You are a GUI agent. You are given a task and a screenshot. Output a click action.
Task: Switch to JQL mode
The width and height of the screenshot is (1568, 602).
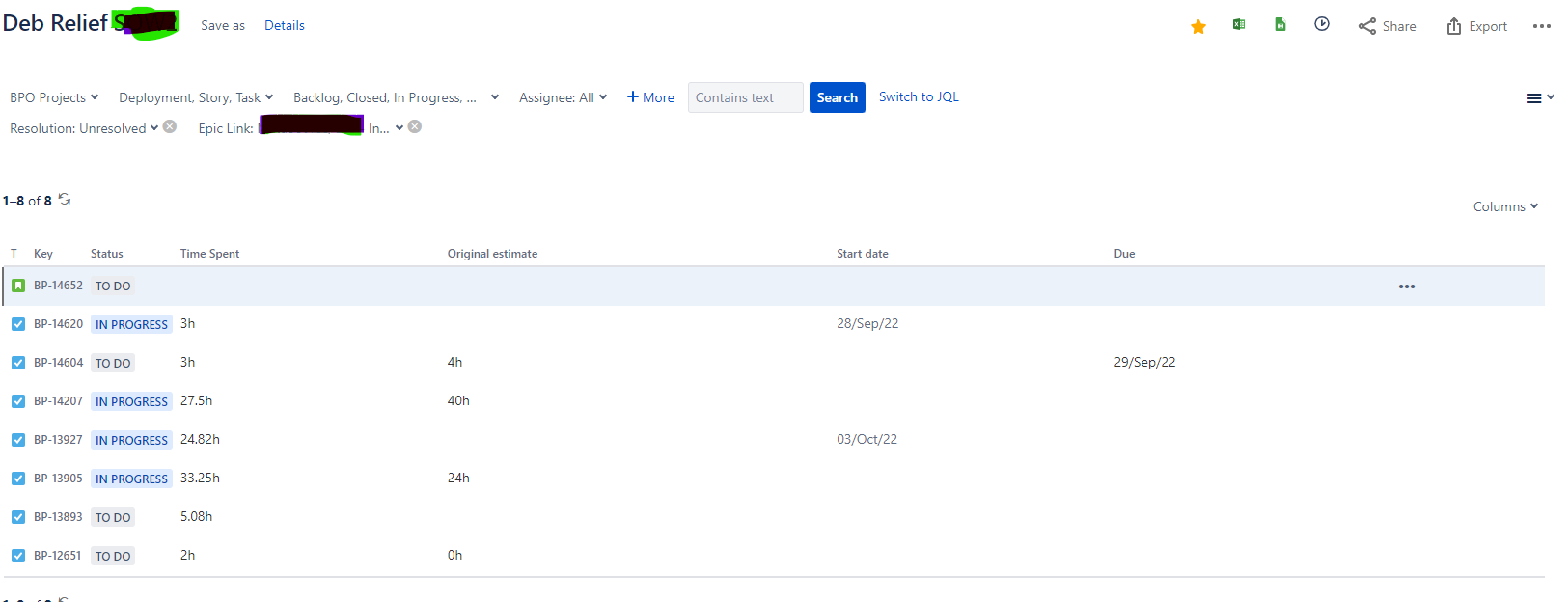tap(919, 96)
